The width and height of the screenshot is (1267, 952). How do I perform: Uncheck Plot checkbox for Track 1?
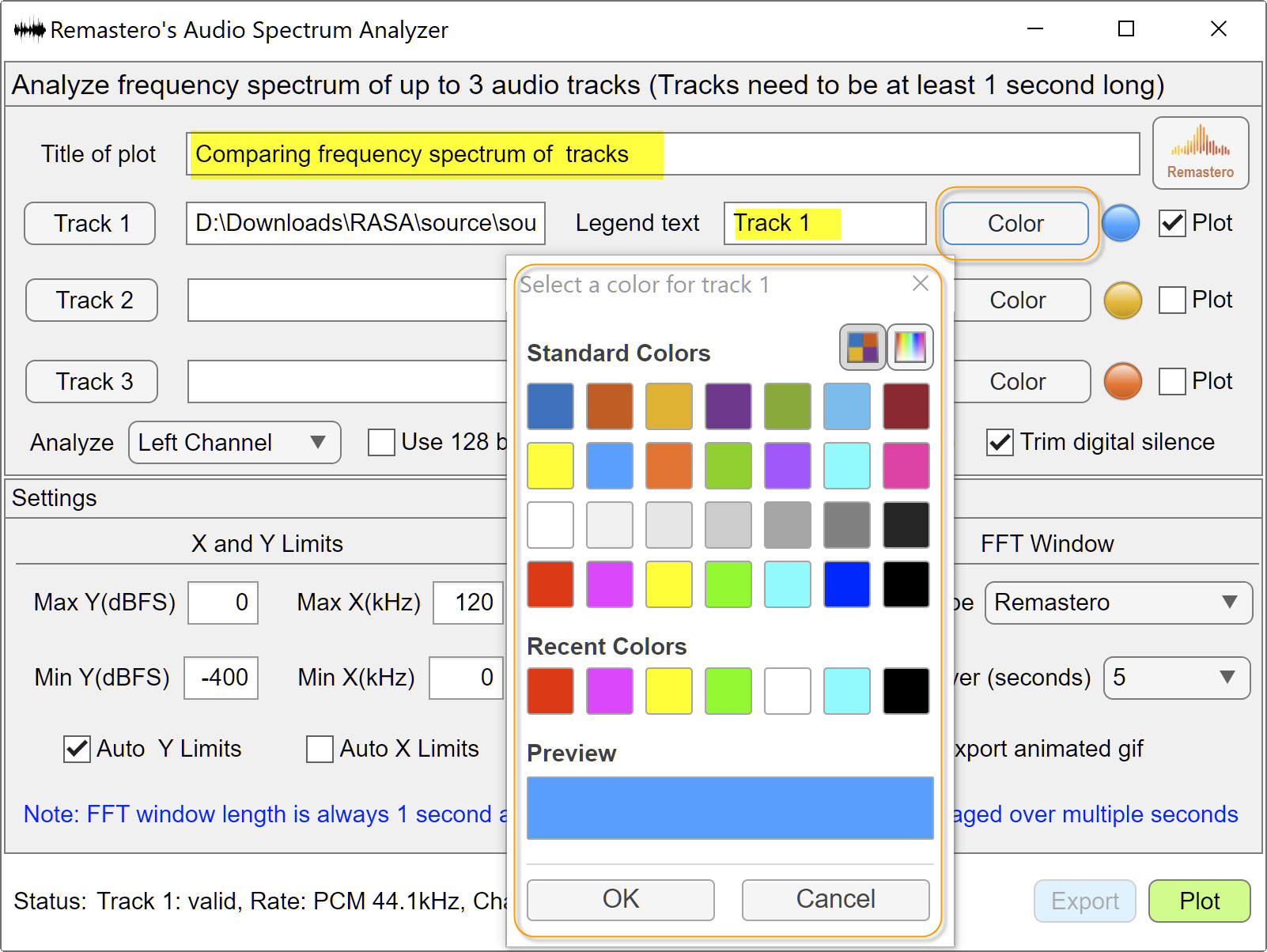(x=1172, y=223)
